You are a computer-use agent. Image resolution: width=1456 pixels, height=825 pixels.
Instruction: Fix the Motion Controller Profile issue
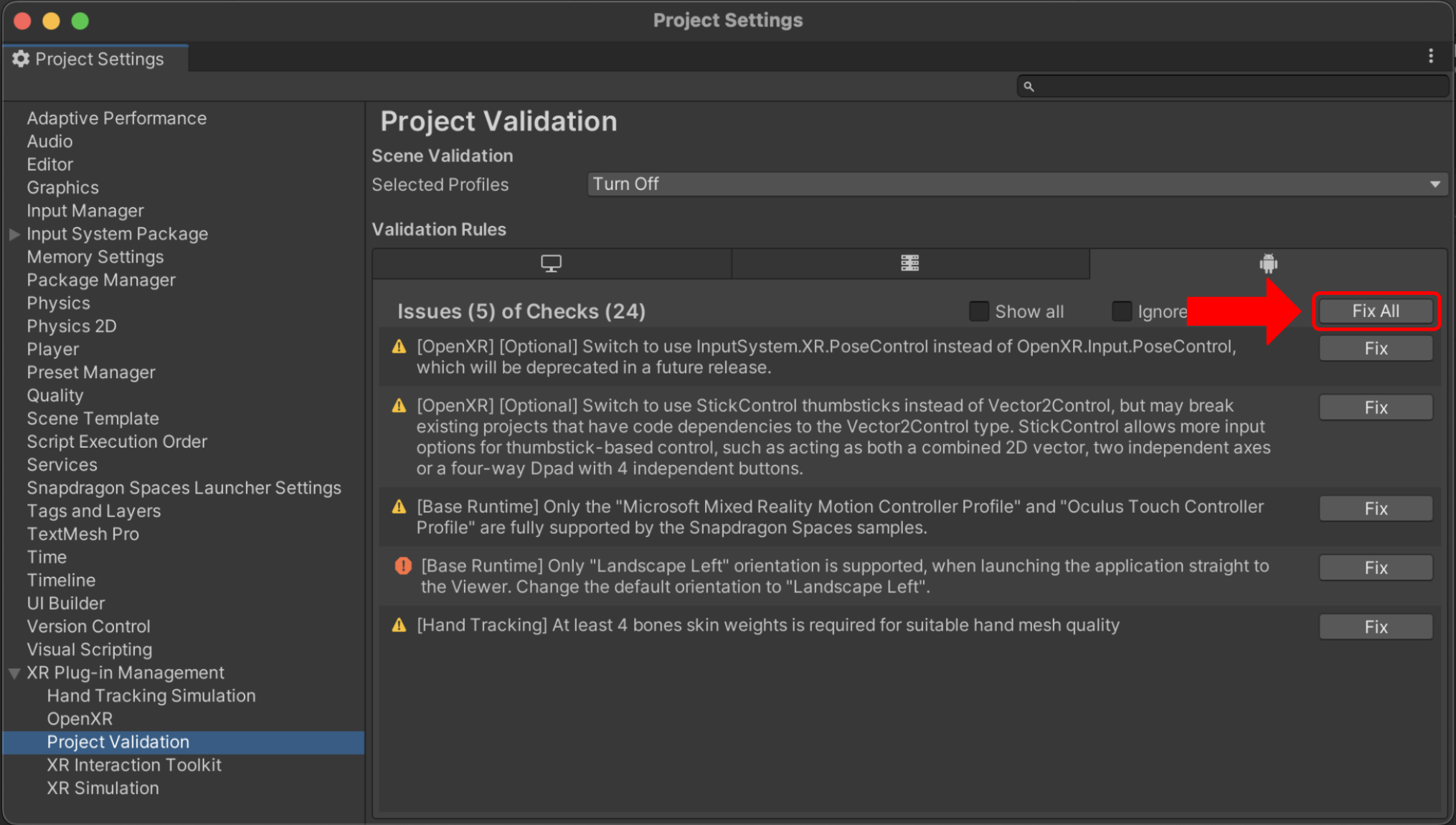pos(1376,509)
